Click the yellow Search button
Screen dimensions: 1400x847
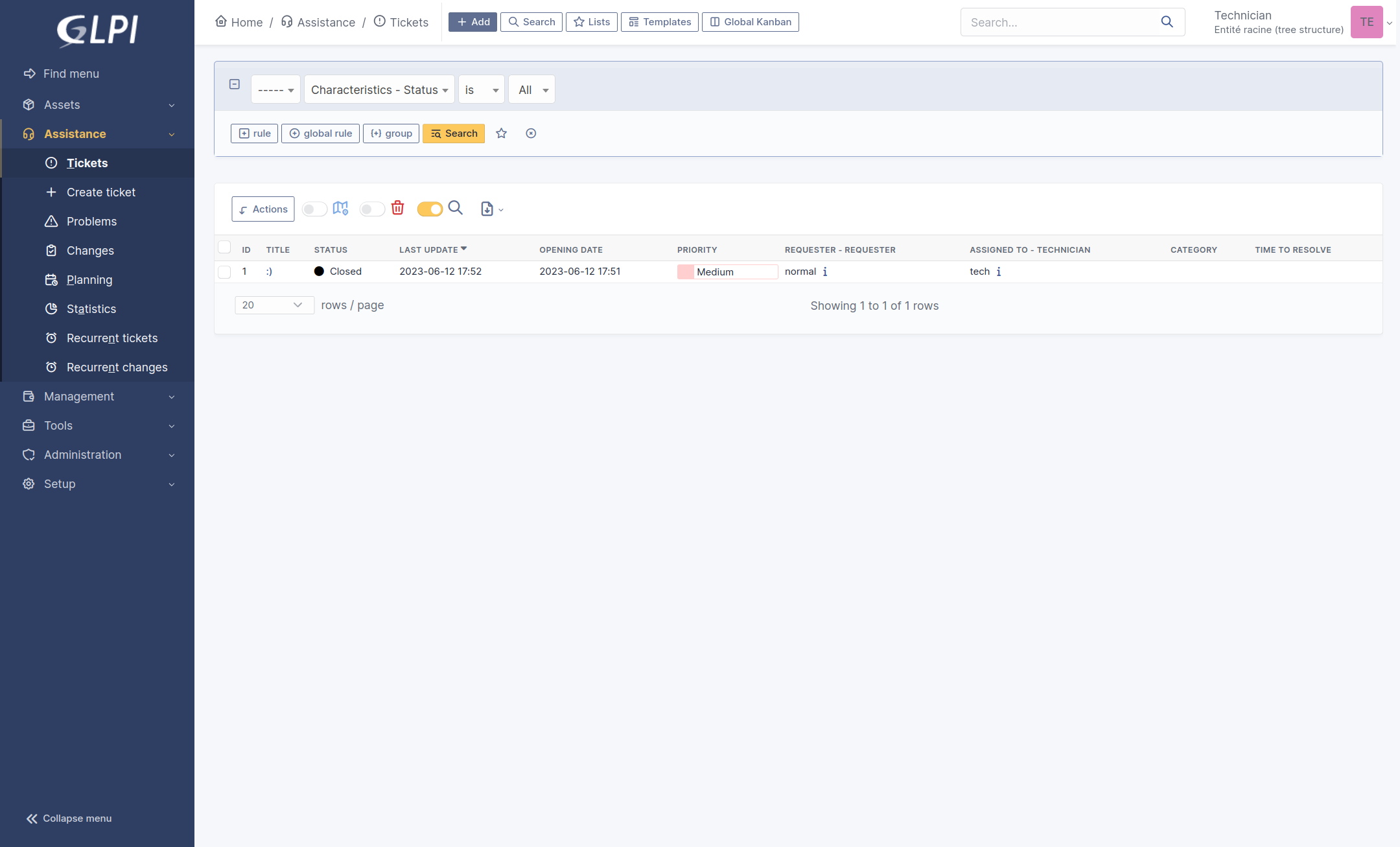454,133
